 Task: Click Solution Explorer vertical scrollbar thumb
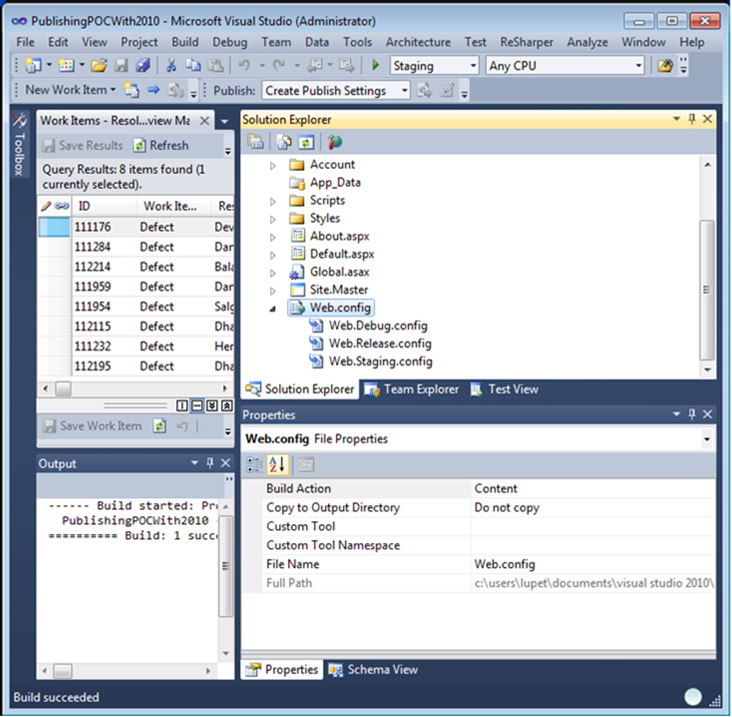(707, 290)
